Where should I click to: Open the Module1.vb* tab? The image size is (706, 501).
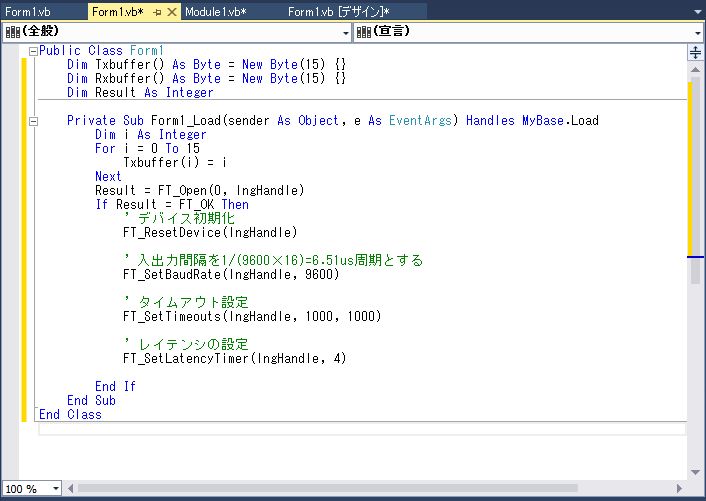[216, 12]
